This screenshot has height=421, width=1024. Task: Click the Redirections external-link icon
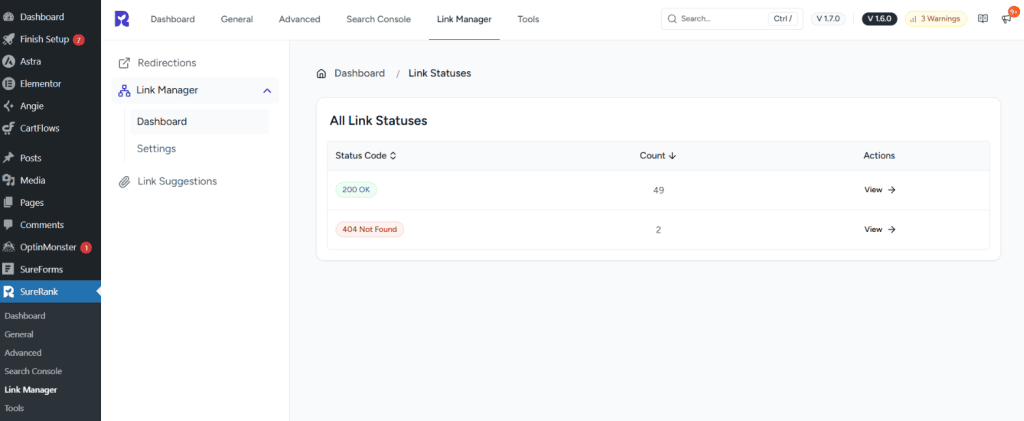point(124,63)
